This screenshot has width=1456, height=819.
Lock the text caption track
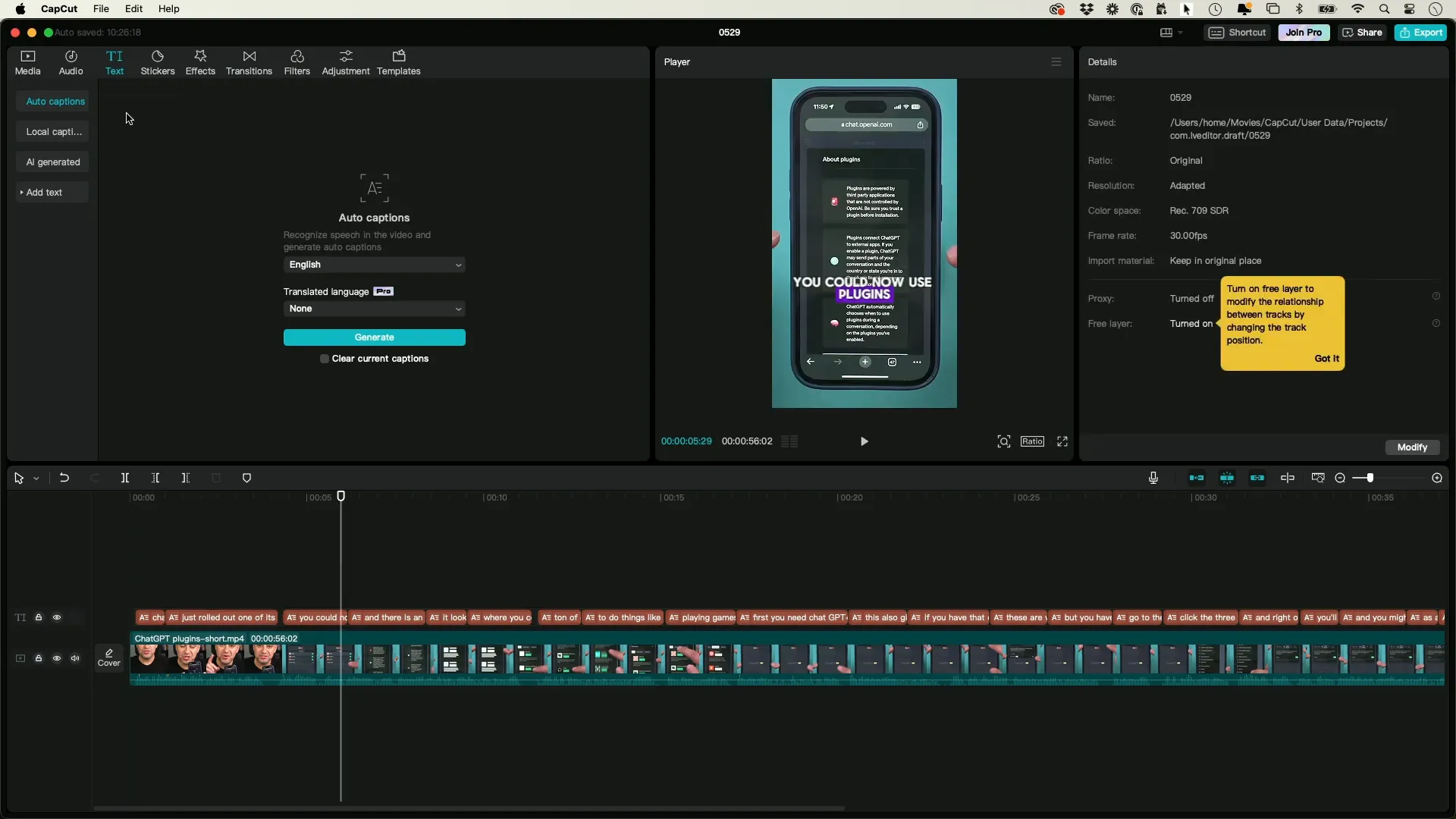[x=39, y=618]
